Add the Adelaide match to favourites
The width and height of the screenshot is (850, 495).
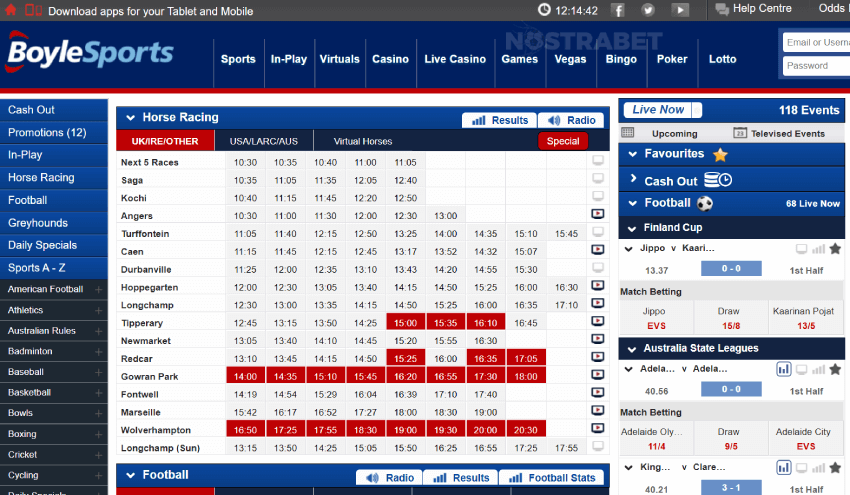(x=835, y=370)
